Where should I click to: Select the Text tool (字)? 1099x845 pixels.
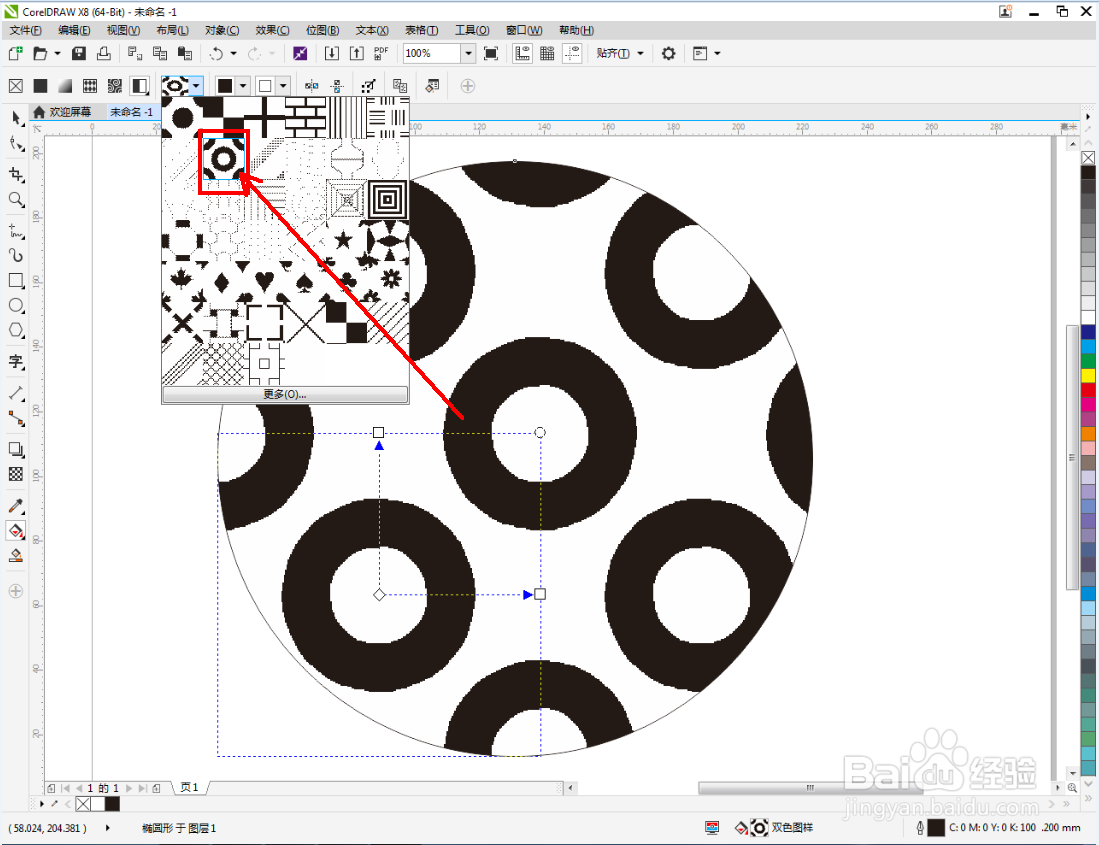[x=15, y=362]
